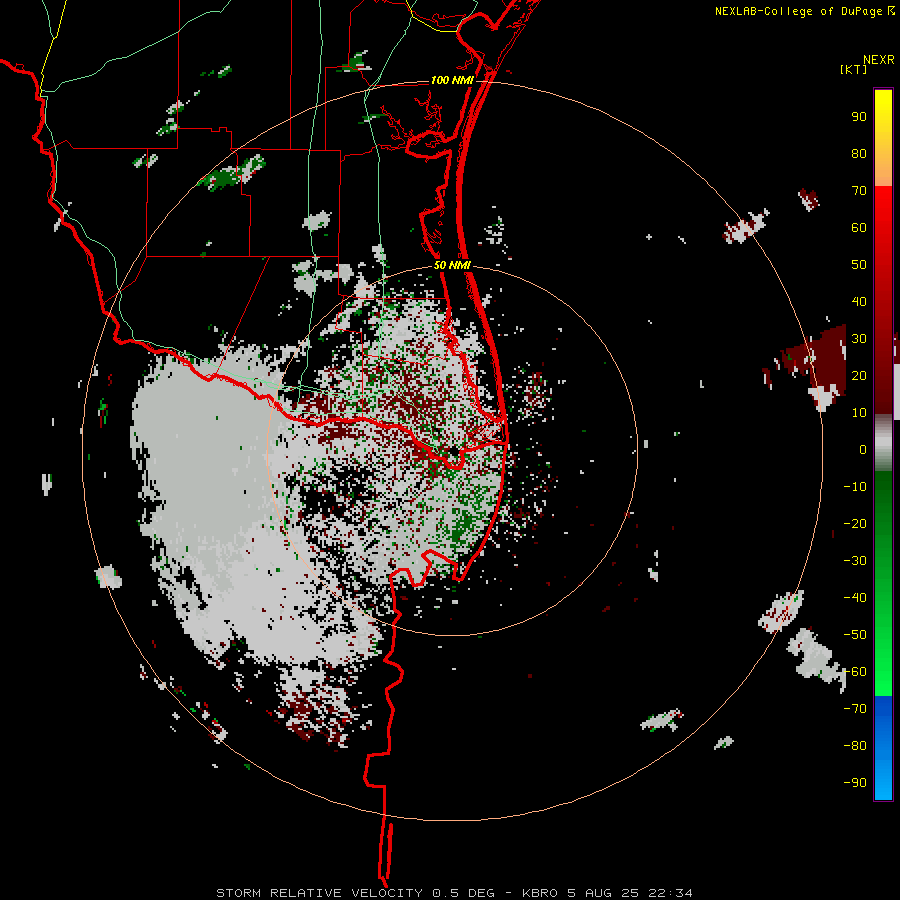Click the 0 value on velocity scale

(x=863, y=450)
